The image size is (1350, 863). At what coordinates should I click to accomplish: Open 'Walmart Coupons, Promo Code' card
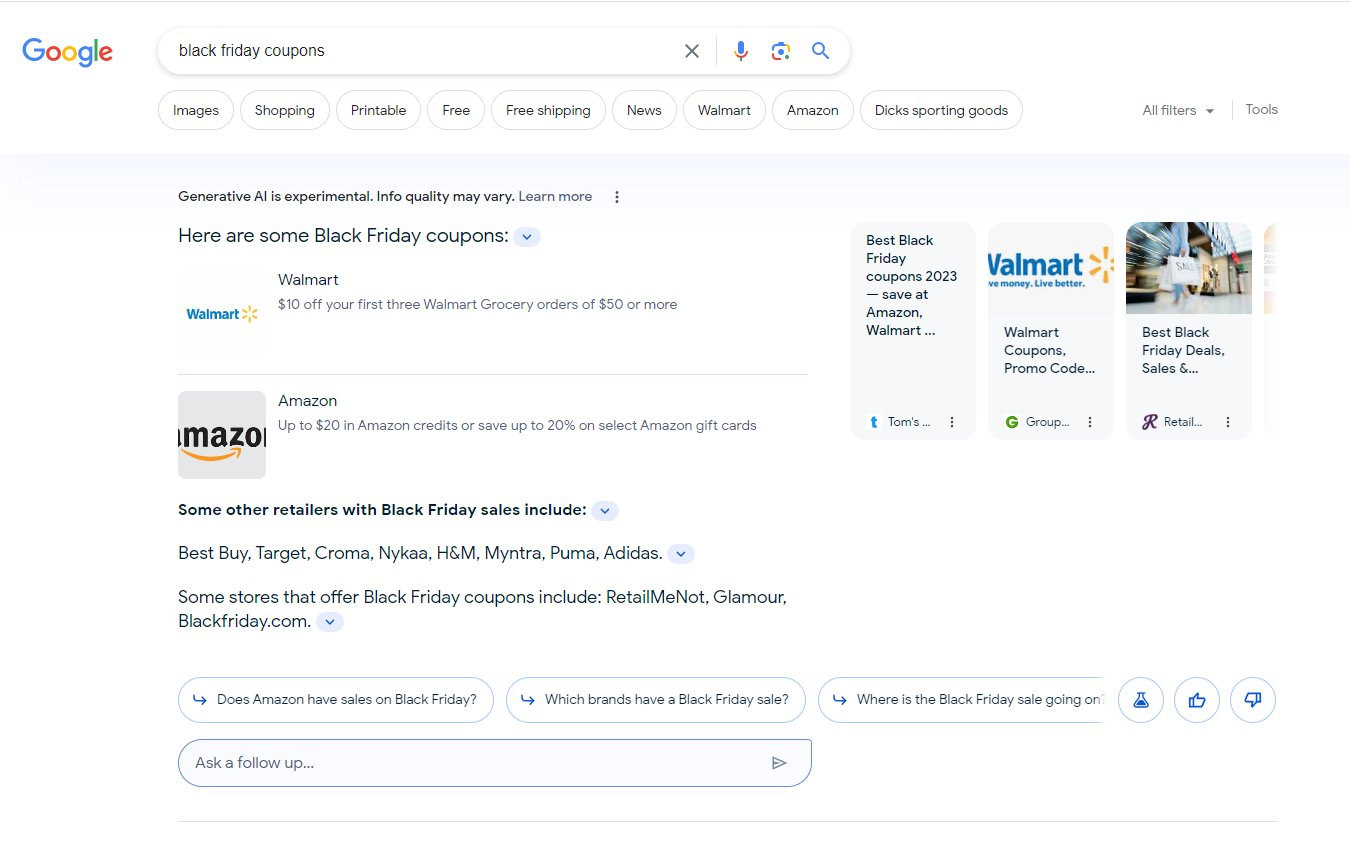pos(1051,331)
